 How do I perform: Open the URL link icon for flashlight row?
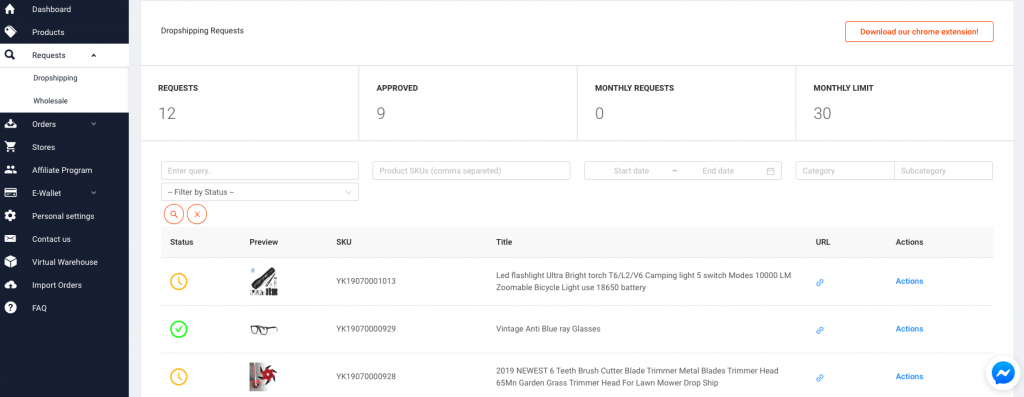pyautogui.click(x=820, y=283)
